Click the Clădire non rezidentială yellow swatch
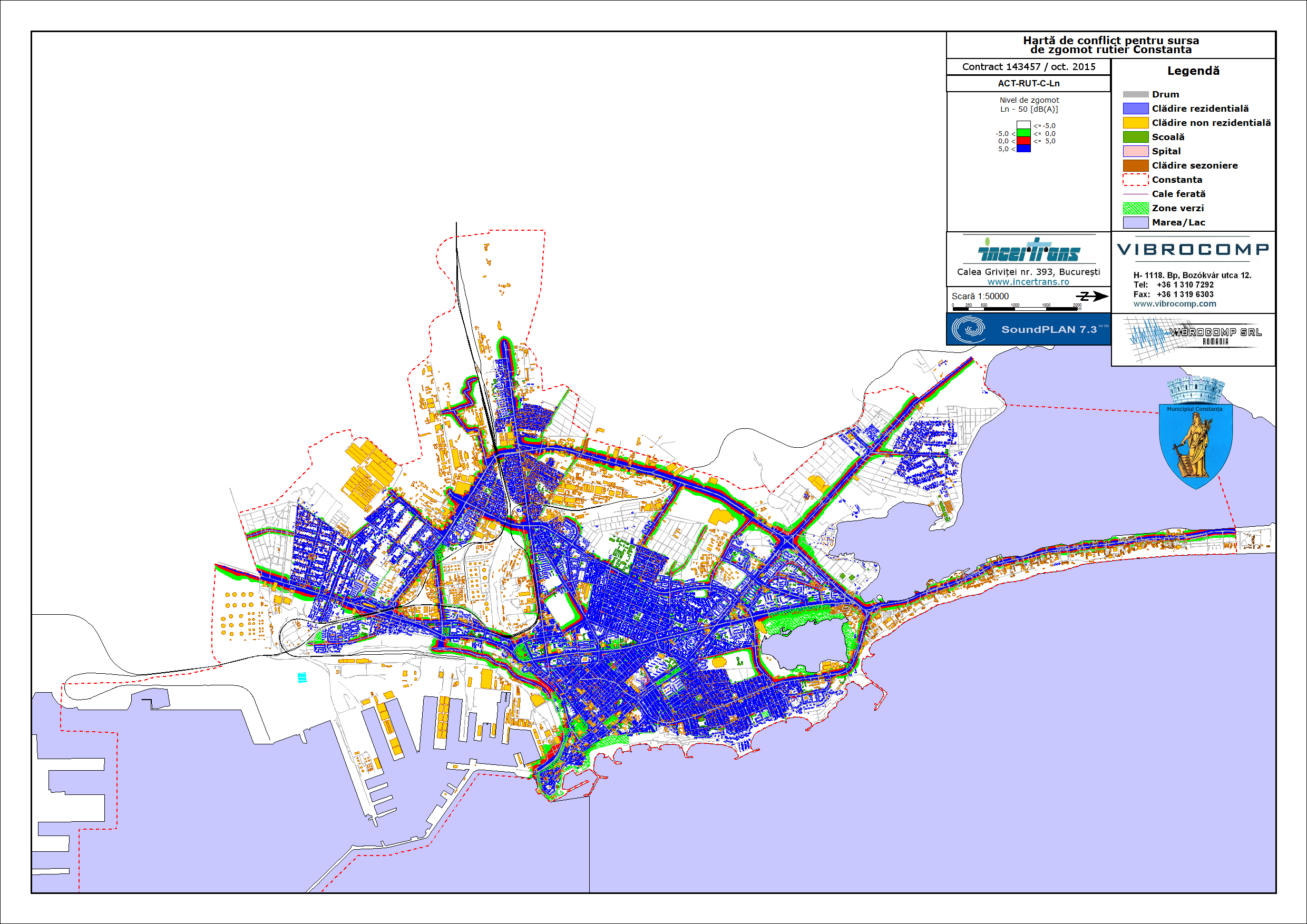The width and height of the screenshot is (1307, 924). coord(1135,123)
